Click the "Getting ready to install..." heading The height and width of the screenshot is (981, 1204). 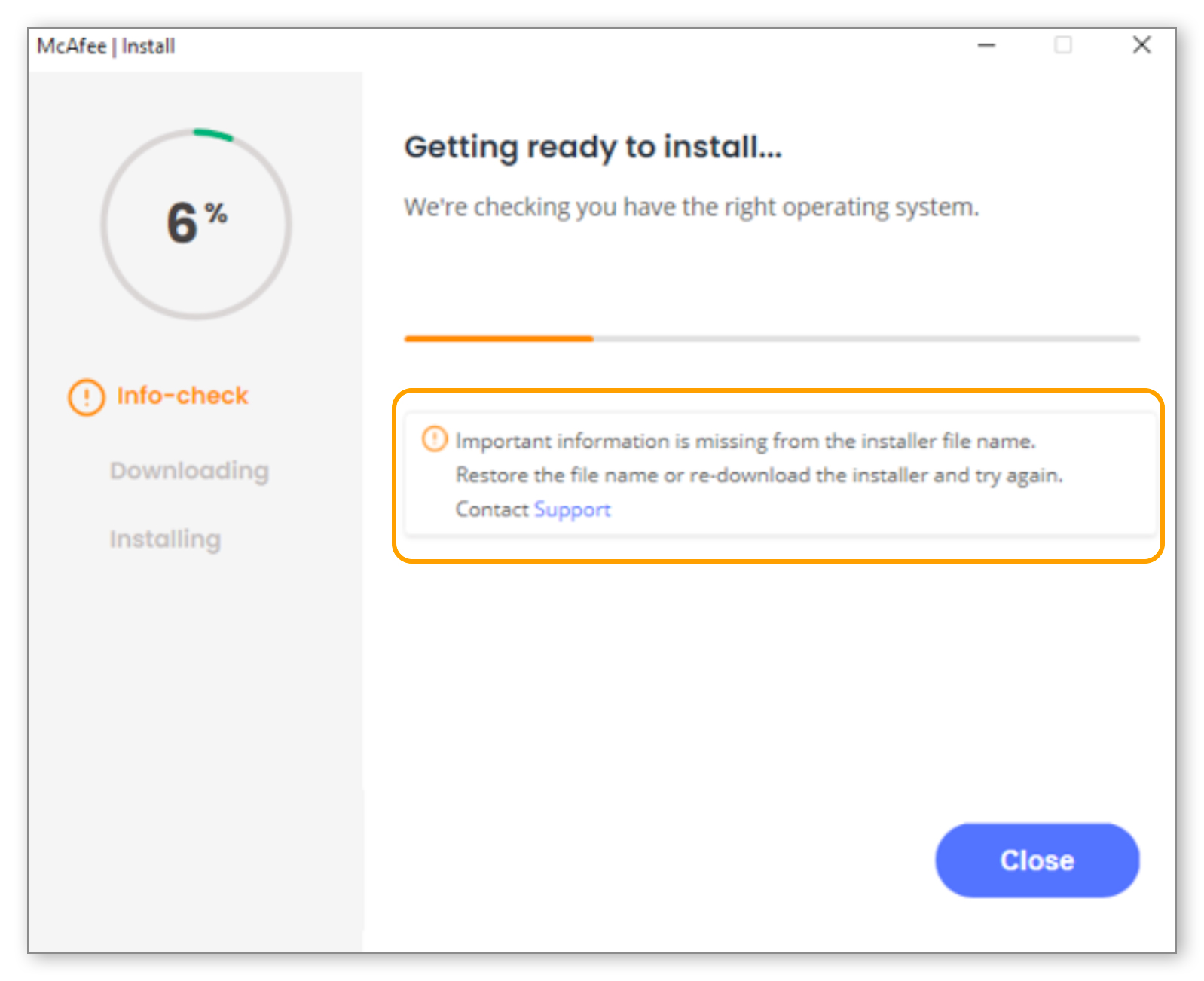click(593, 147)
